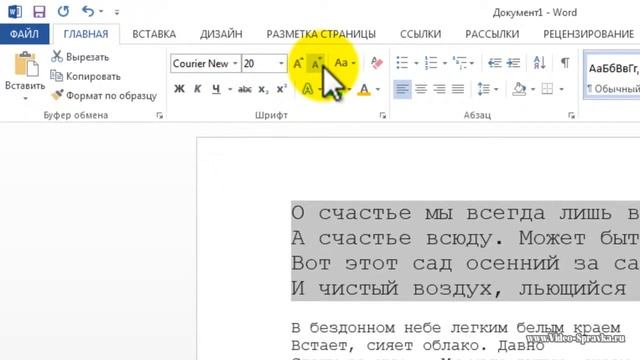Screen dimensions: 640x360
Task: Switch to the ВСТАВКА tab
Action: coord(154,34)
